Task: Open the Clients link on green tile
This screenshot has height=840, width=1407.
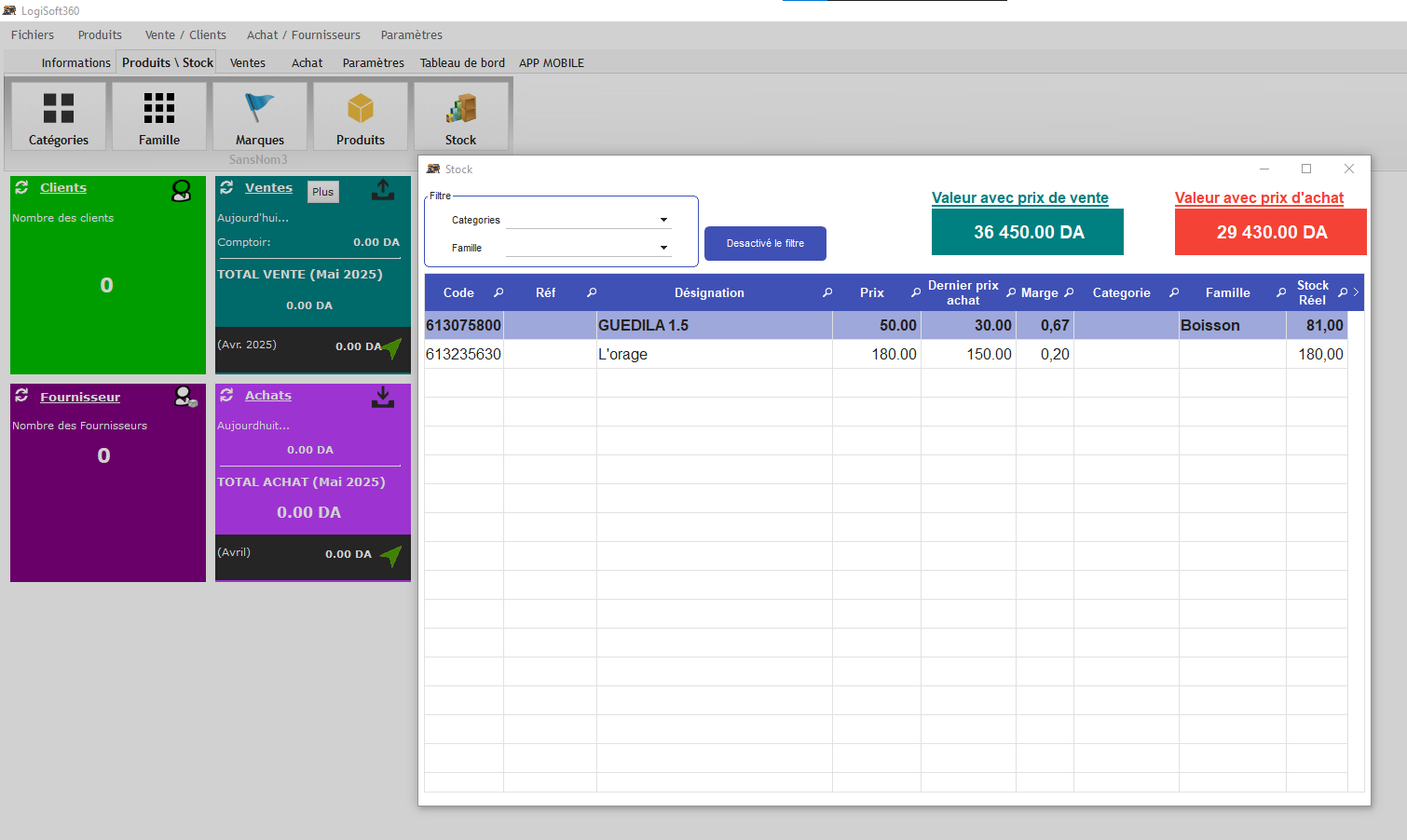Action: (x=63, y=188)
